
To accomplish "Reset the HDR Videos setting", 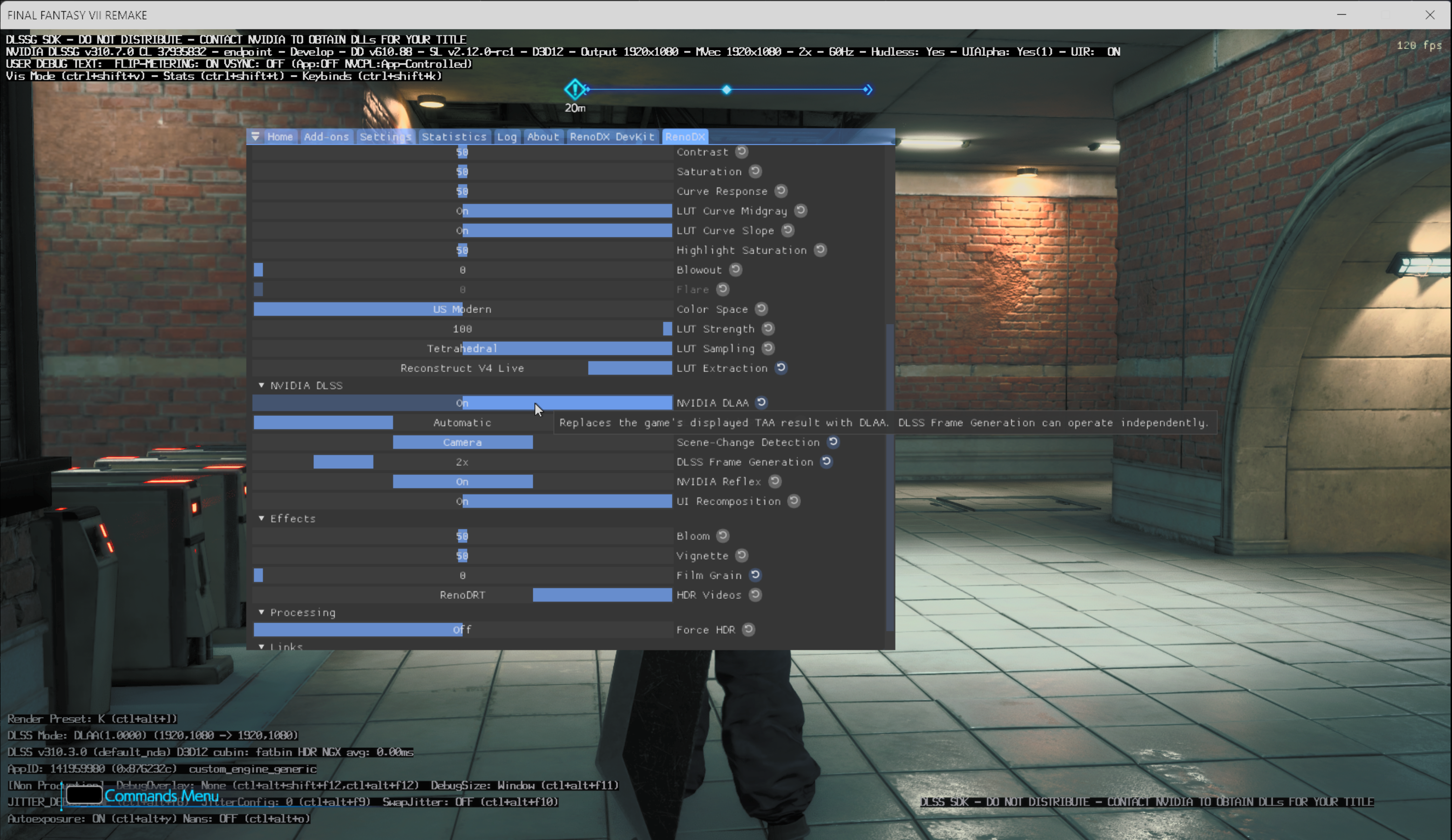I will tap(755, 595).
